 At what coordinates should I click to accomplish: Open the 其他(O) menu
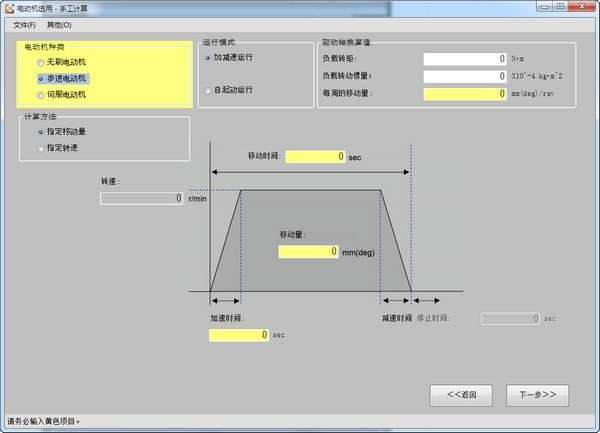pos(59,25)
